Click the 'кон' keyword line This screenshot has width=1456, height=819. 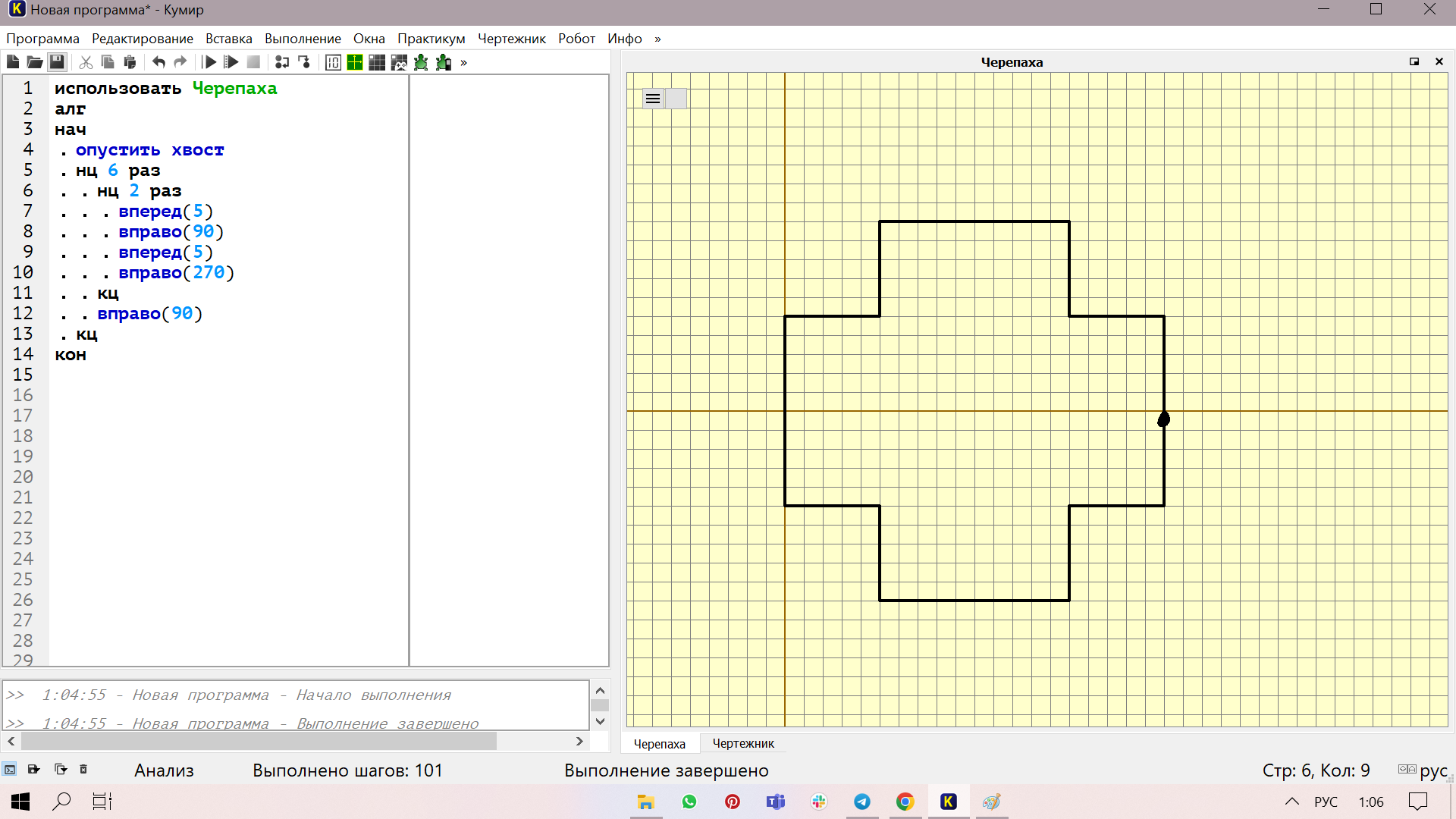[x=71, y=355]
